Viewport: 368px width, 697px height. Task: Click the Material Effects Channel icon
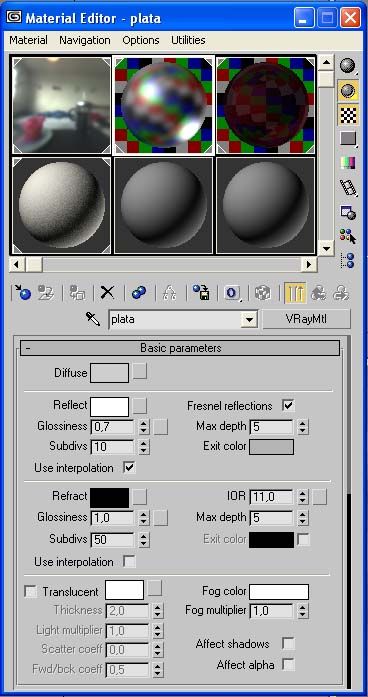click(232, 293)
